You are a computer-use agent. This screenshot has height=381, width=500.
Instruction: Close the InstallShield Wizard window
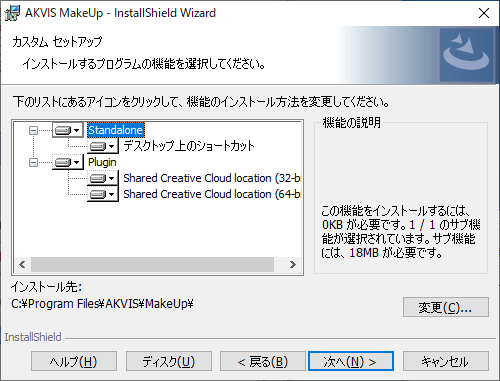point(484,13)
